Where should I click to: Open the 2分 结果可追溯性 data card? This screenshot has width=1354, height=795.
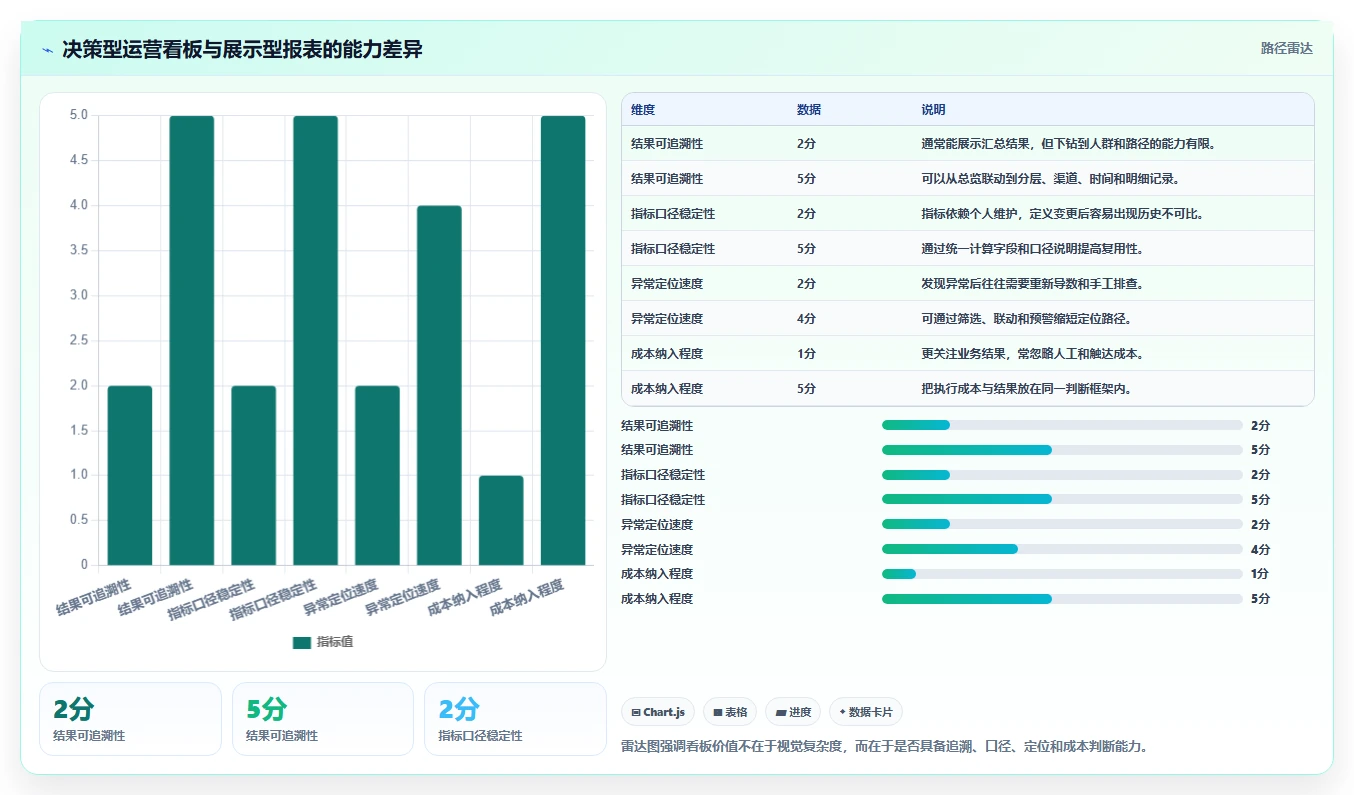click(x=130, y=719)
